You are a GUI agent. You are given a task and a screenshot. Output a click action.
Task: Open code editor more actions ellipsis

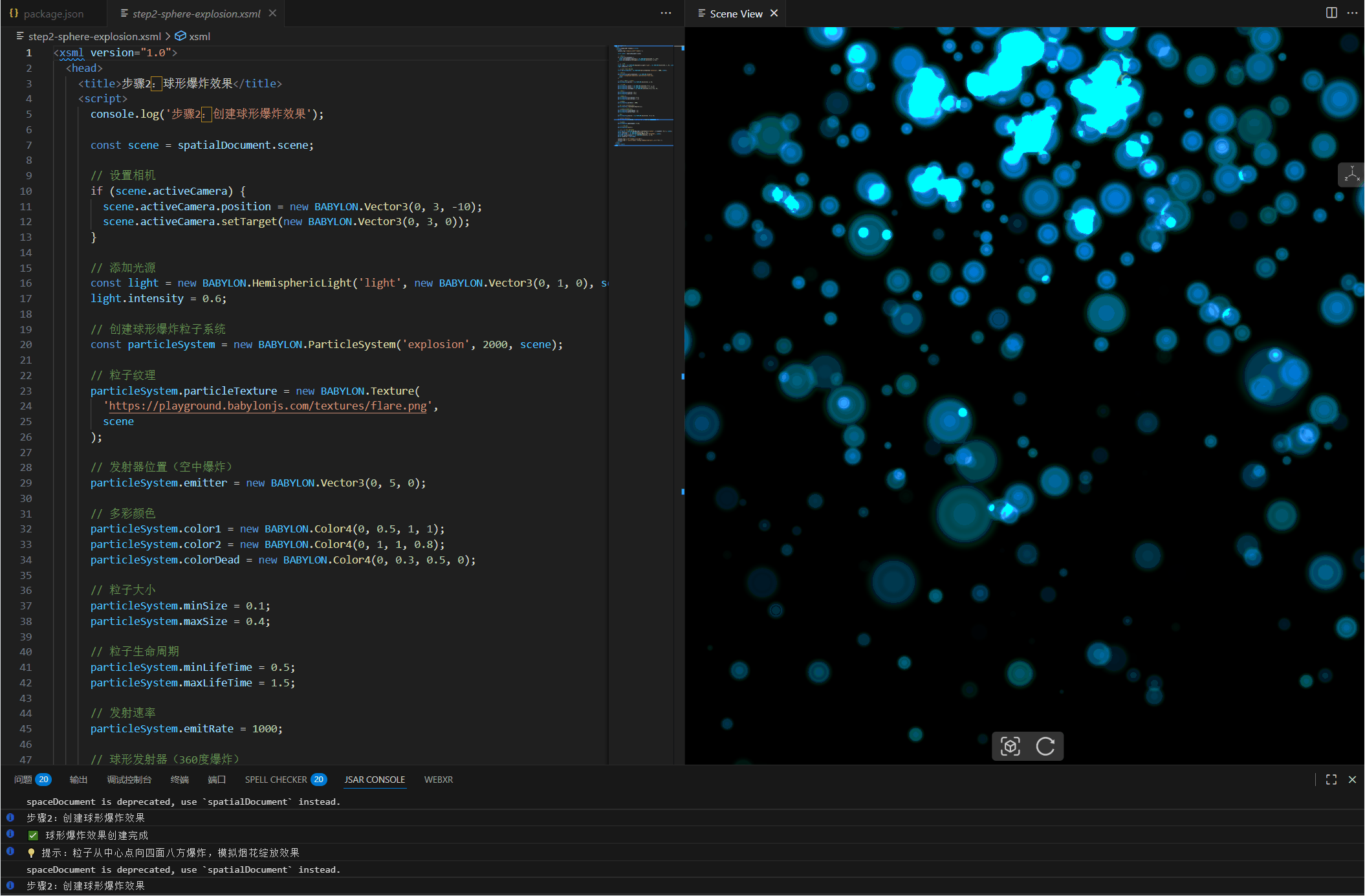coord(666,13)
